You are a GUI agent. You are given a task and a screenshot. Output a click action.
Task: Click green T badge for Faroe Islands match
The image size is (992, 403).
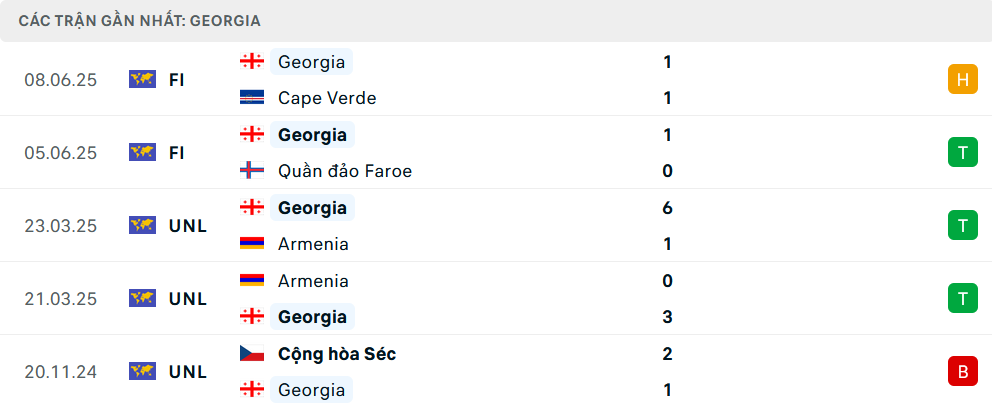962,152
